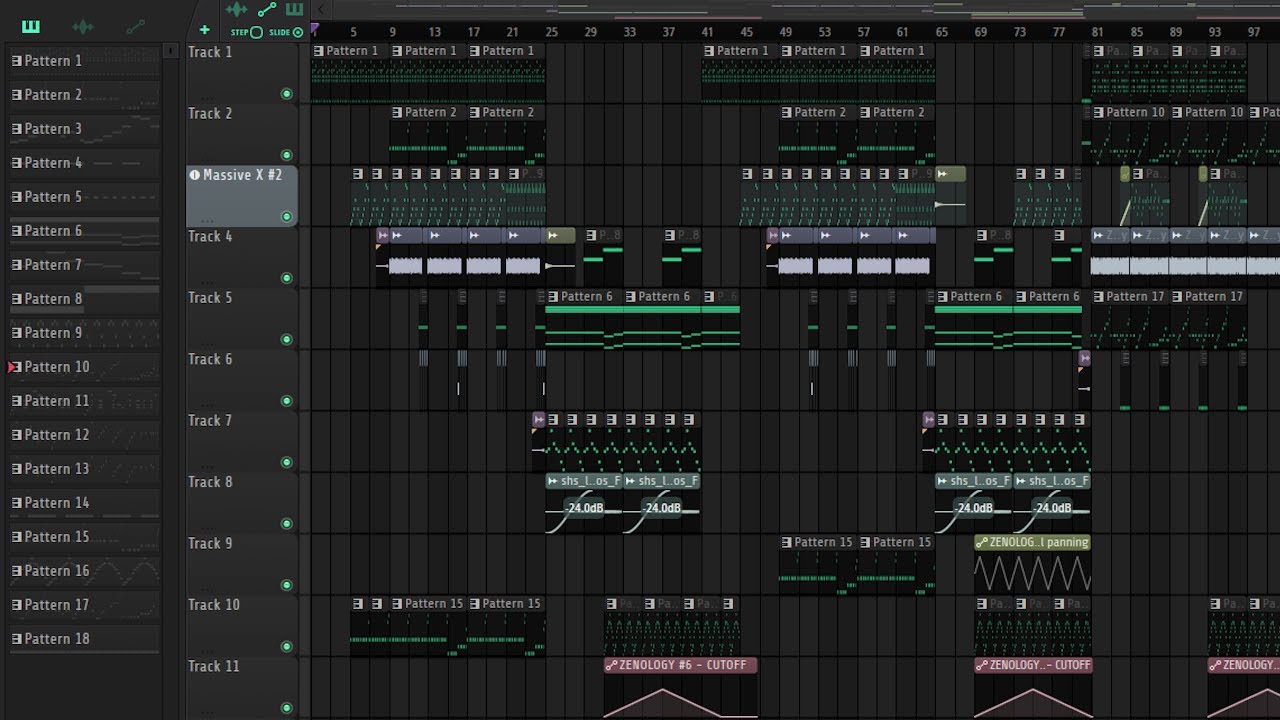Open menu icon of Pattern 17 clip at bar 81
The height and width of the screenshot is (720, 1280).
click(x=1099, y=296)
